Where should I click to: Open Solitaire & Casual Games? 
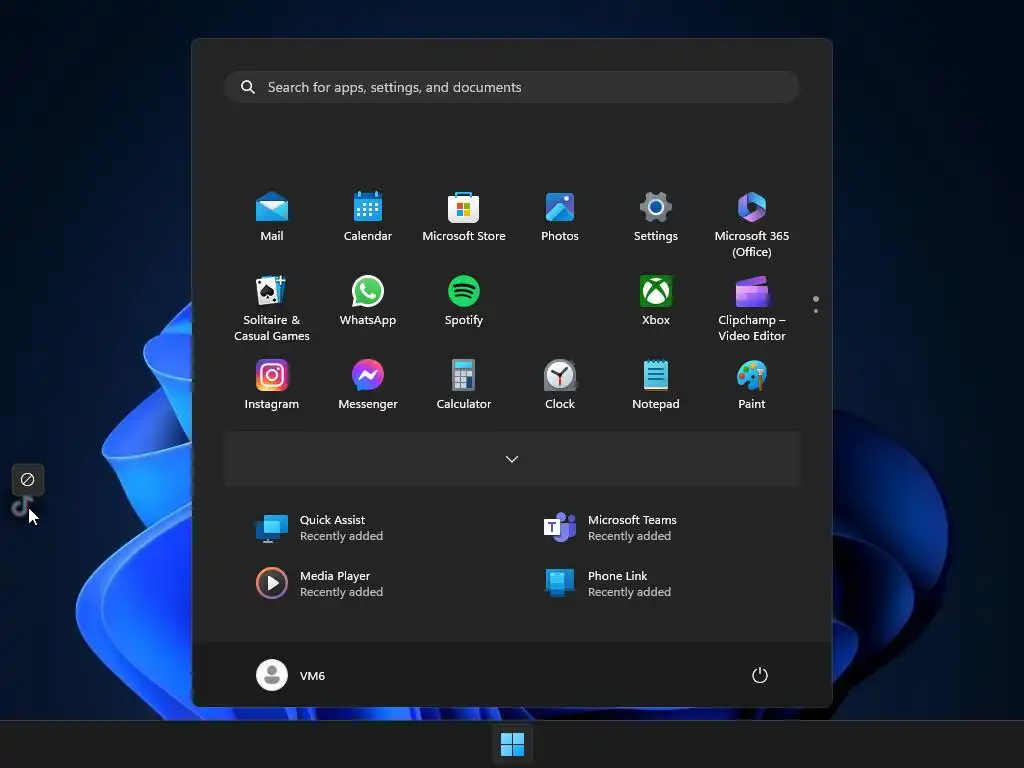tap(272, 308)
